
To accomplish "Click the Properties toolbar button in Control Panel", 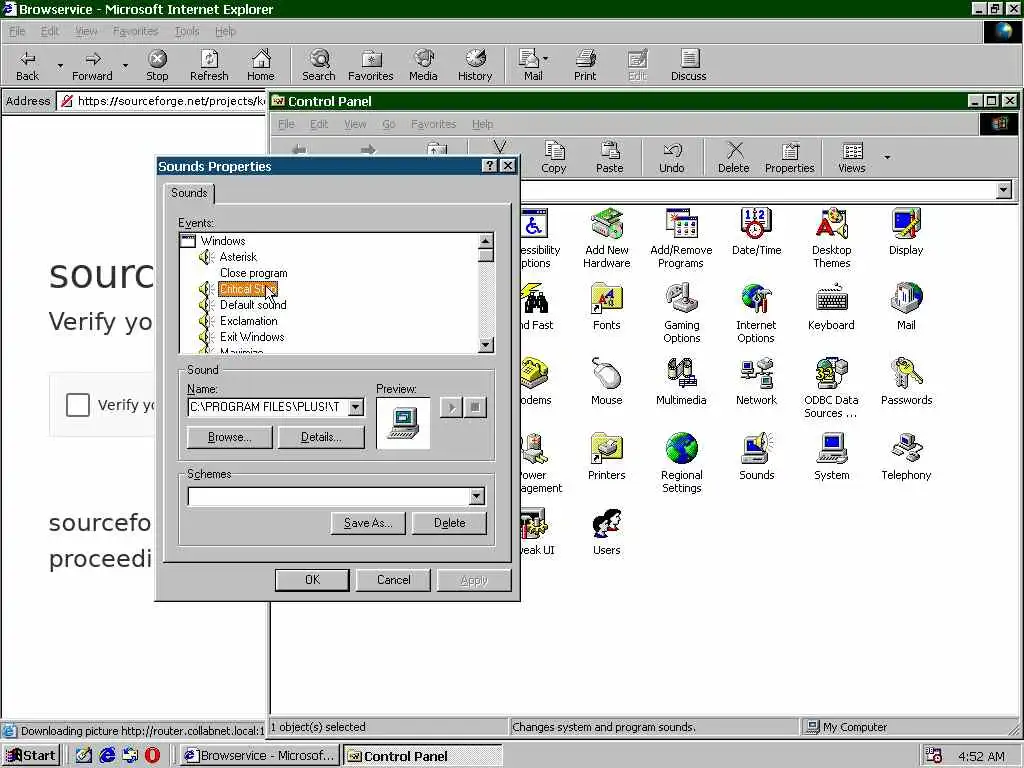I will pyautogui.click(x=790, y=157).
